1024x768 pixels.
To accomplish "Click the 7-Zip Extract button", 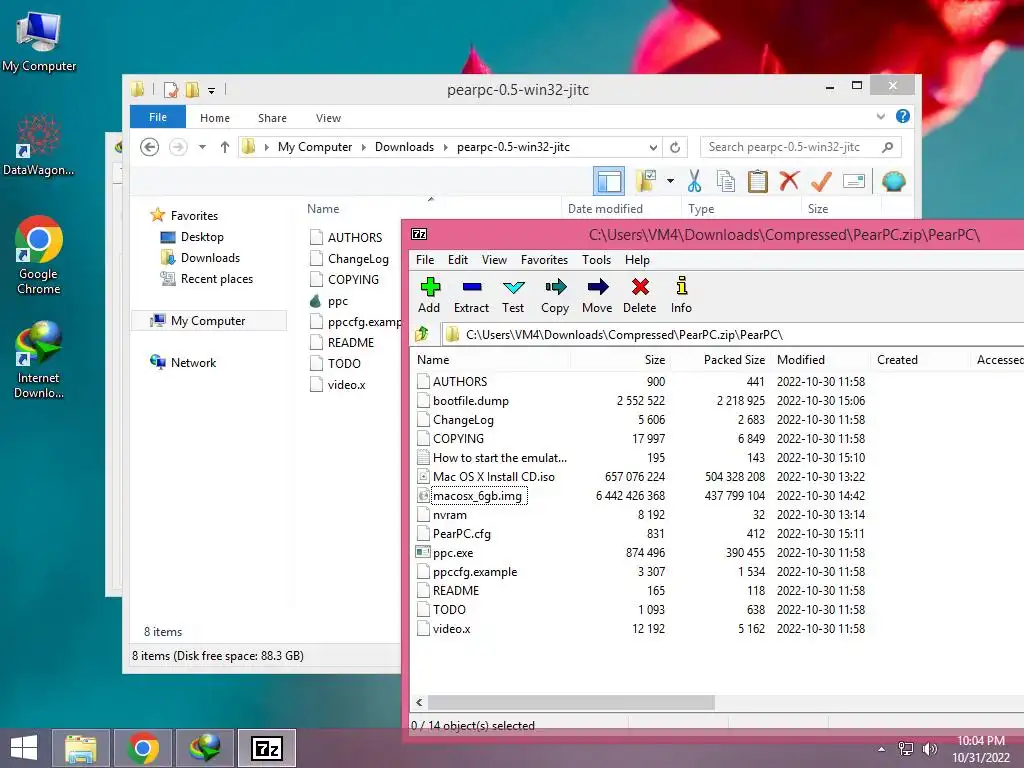I will 471,295.
